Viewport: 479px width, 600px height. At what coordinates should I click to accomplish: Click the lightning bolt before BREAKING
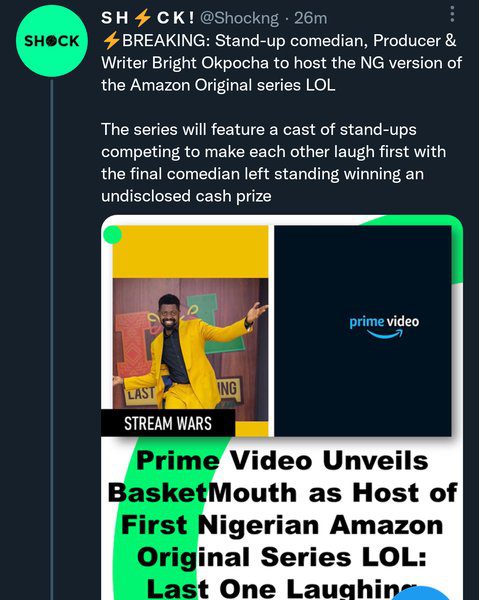(x=111, y=41)
